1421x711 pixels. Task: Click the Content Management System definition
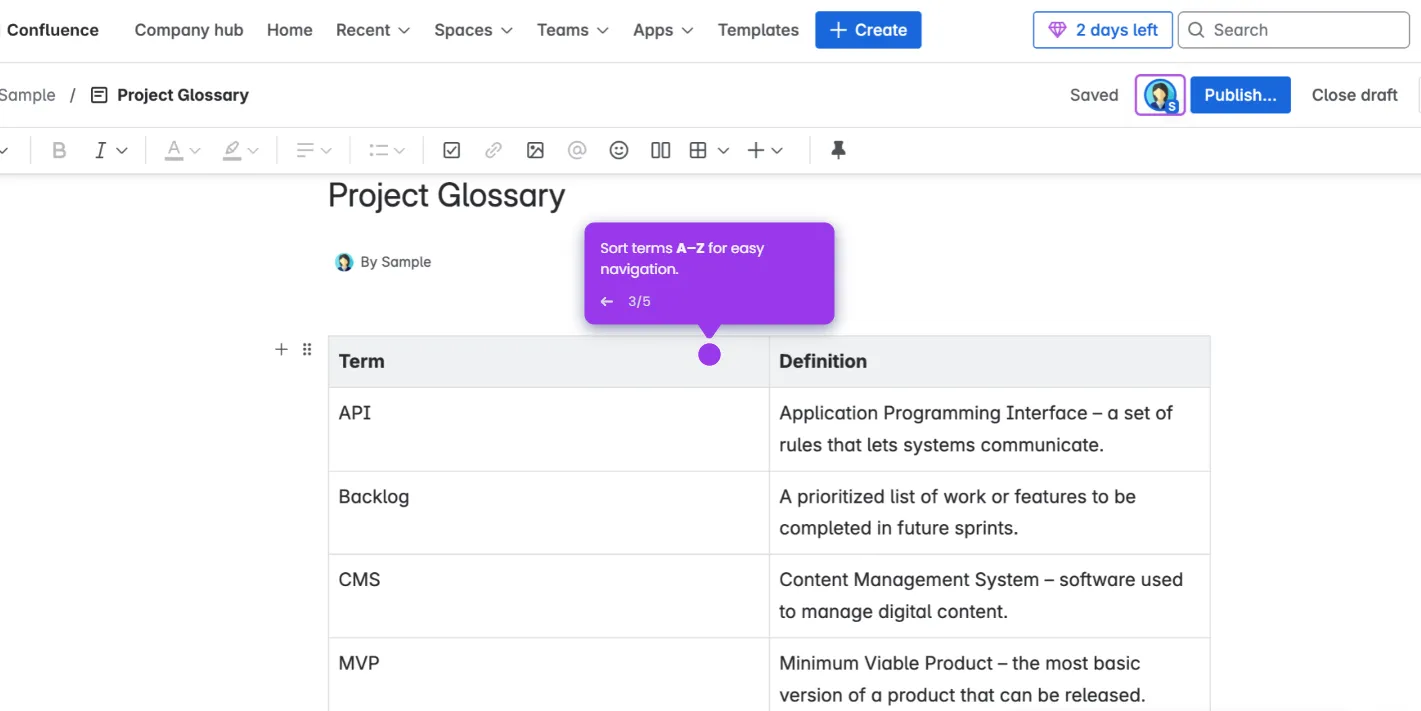(989, 596)
